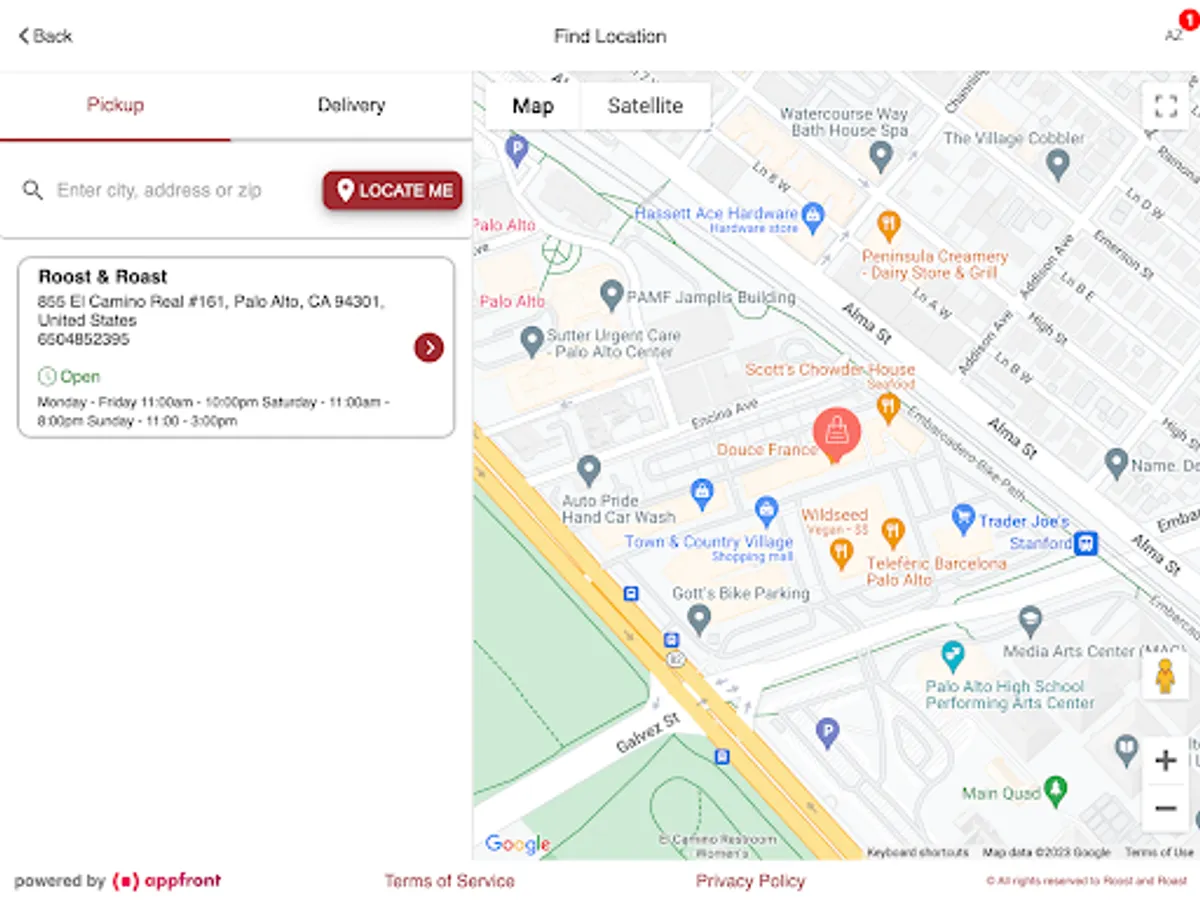The width and height of the screenshot is (1200, 900).
Task: Switch map view to Map
Action: tap(533, 106)
